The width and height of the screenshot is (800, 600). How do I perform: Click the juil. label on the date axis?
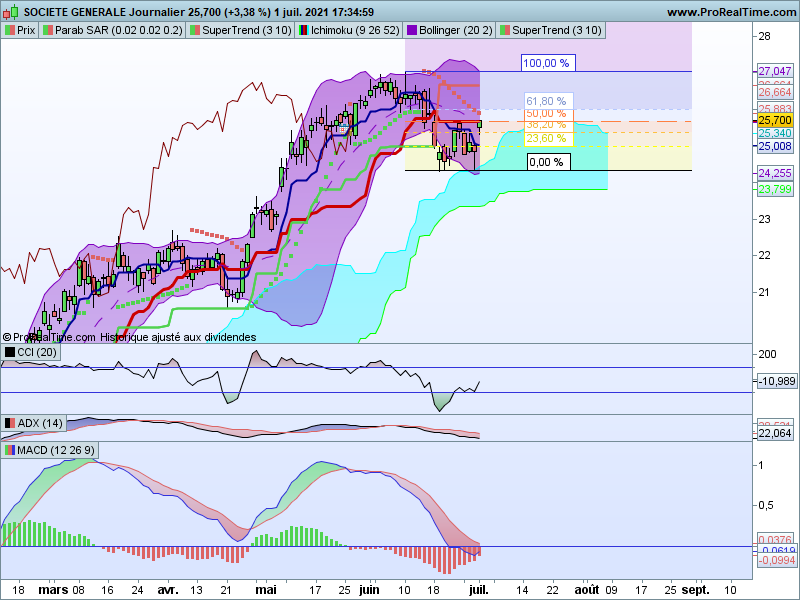click(479, 590)
